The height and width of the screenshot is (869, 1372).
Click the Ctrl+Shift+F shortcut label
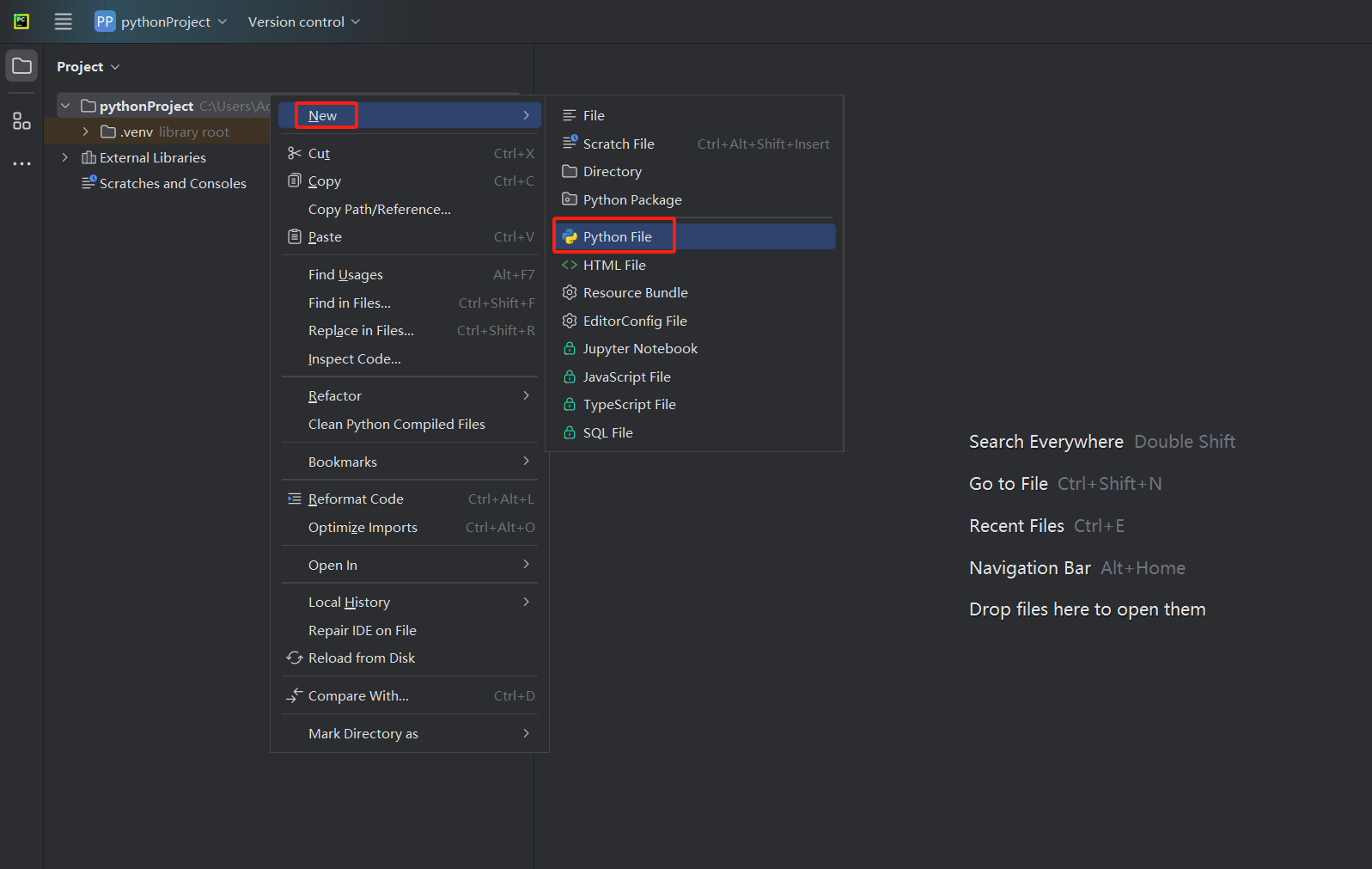[497, 303]
